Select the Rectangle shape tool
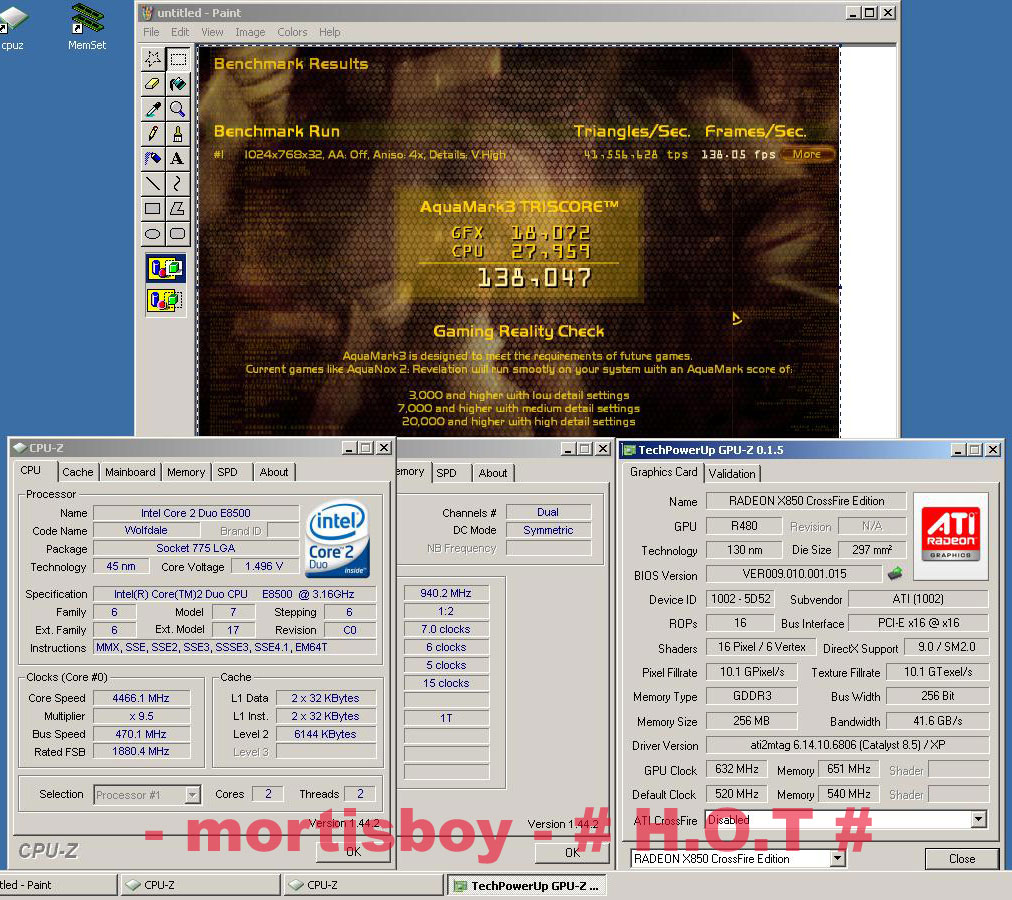 (153, 209)
